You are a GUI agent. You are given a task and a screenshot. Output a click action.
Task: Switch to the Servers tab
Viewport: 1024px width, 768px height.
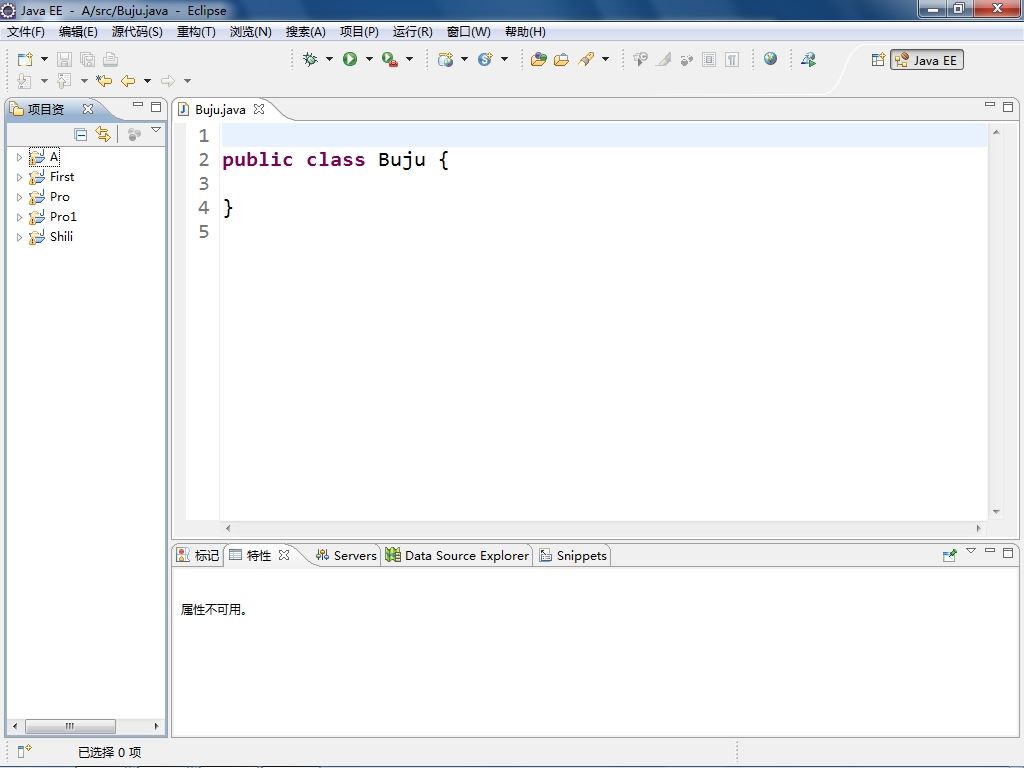[346, 555]
